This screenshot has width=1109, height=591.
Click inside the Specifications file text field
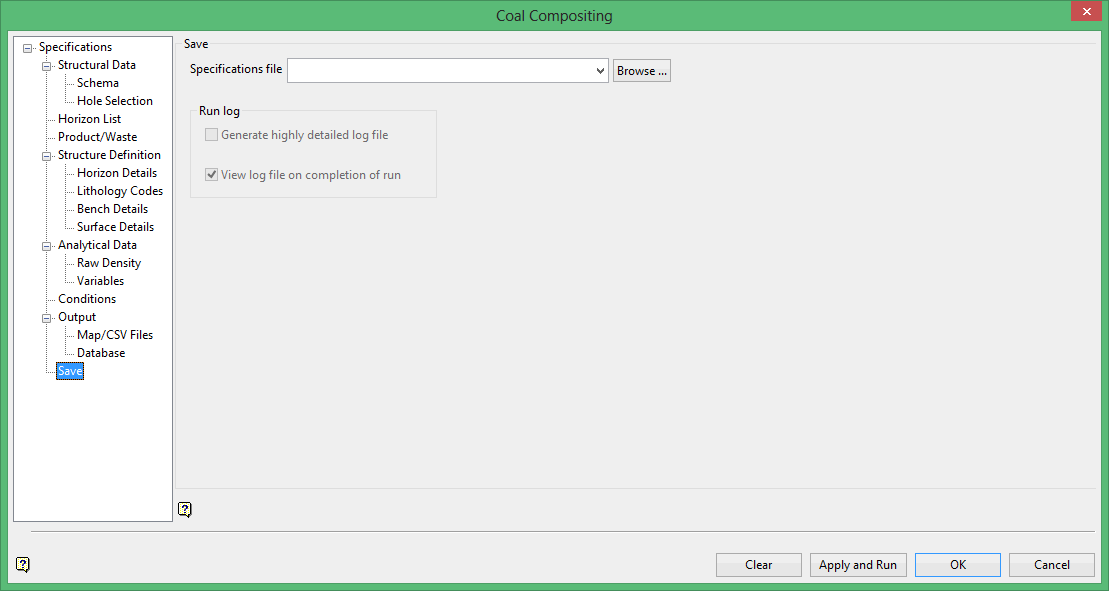[x=440, y=71]
